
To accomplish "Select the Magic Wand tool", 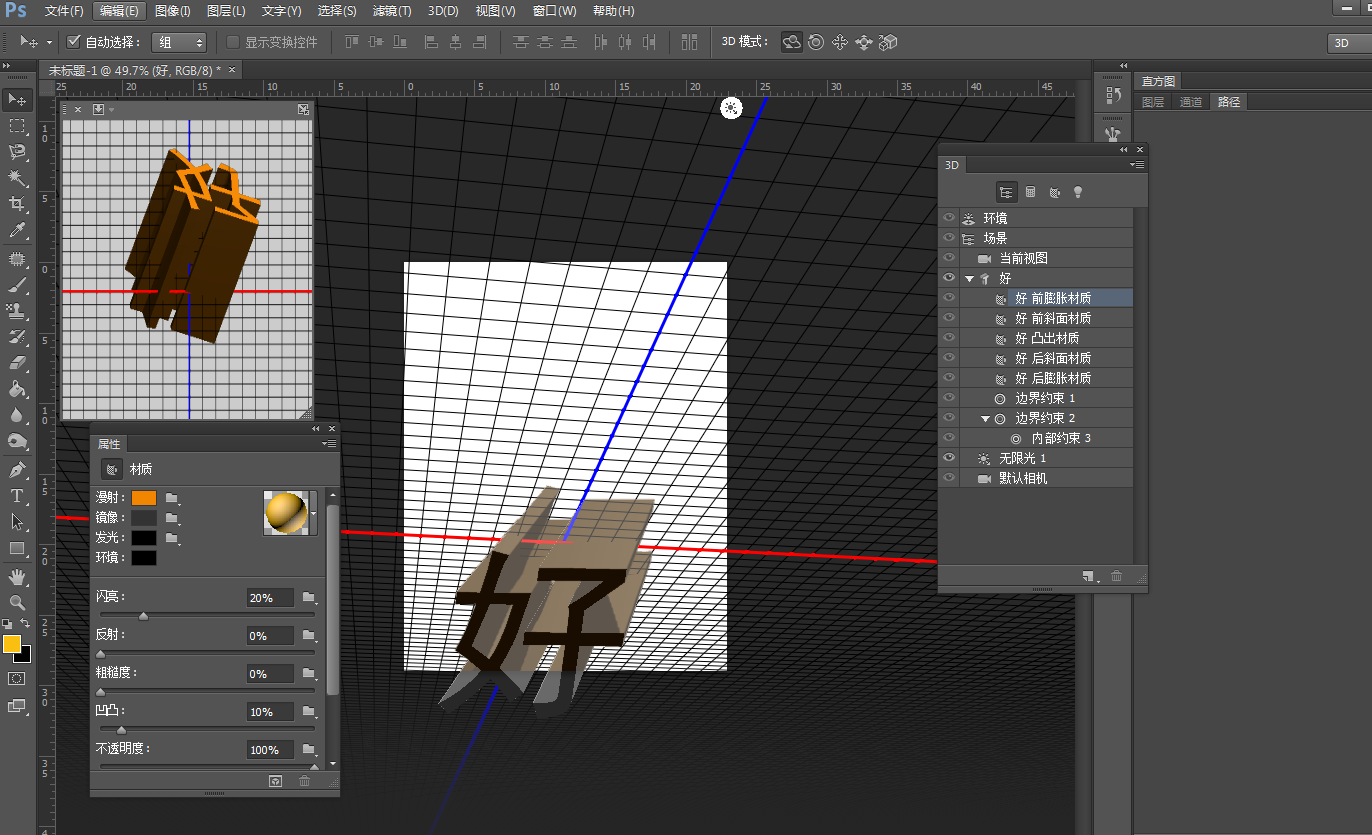I will (17, 178).
